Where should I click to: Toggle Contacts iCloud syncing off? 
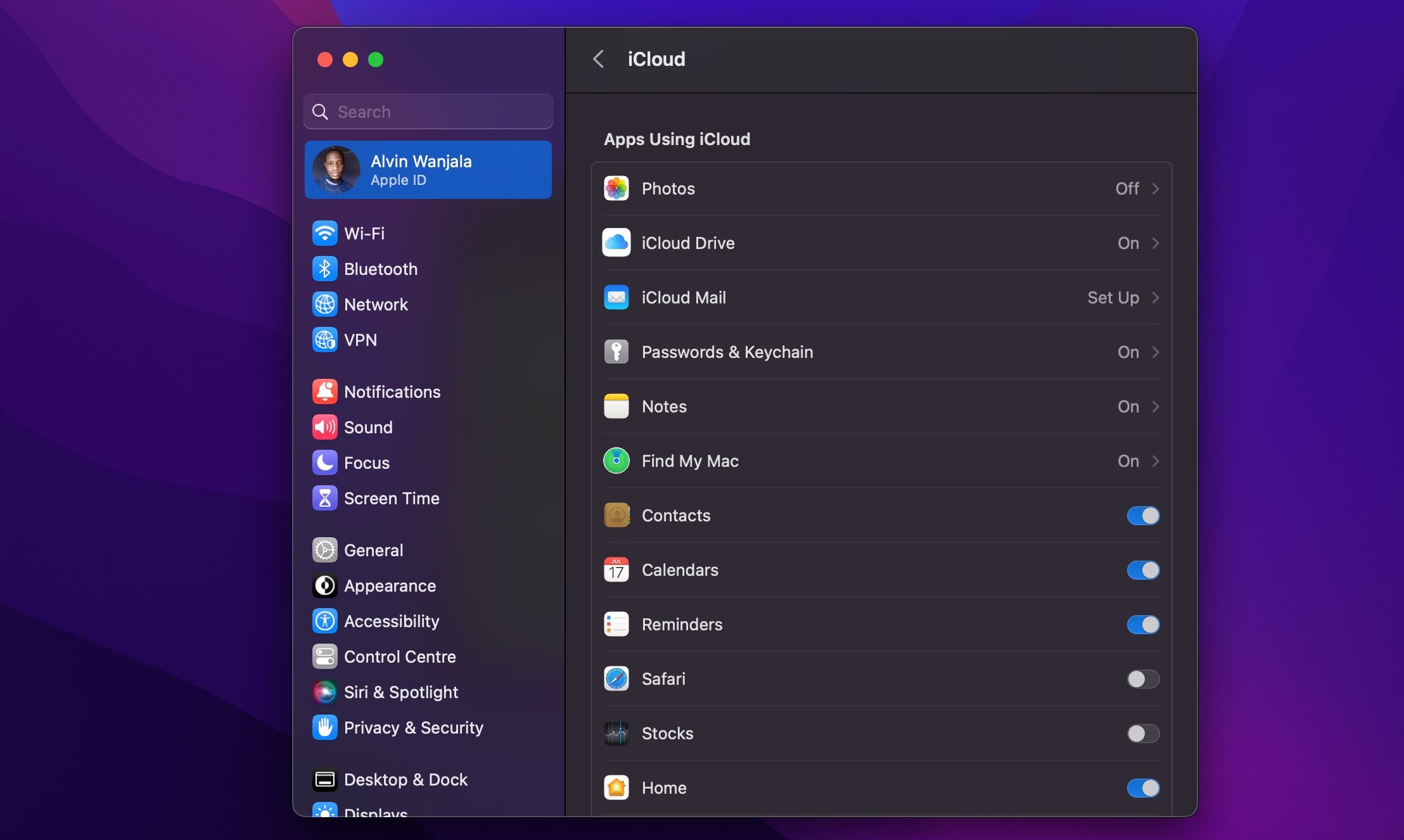click(x=1143, y=516)
